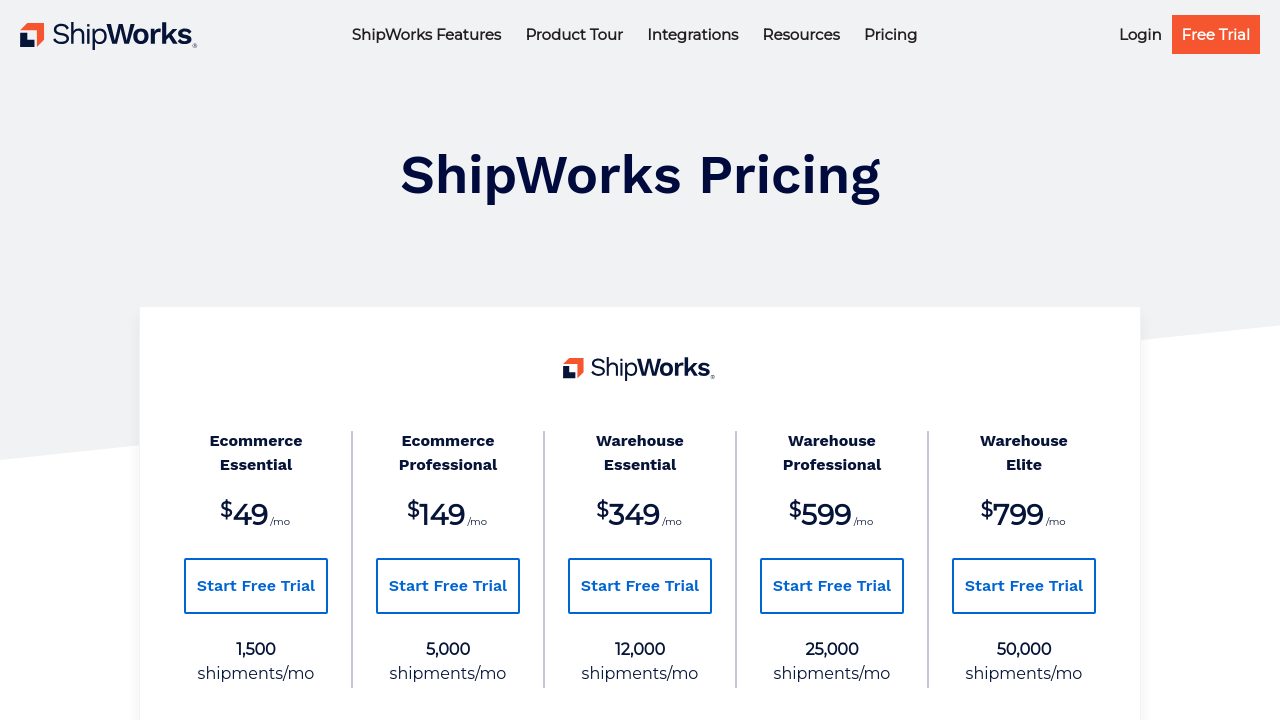Open the ShipWorks Features menu
Viewport: 1280px width, 720px height.
[x=426, y=35]
